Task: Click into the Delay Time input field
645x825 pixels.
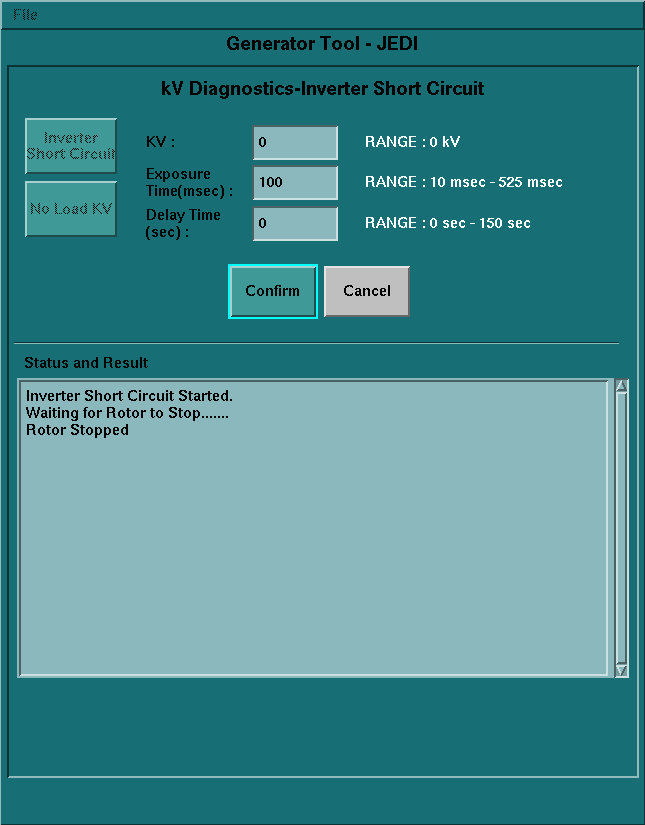Action: pos(295,223)
